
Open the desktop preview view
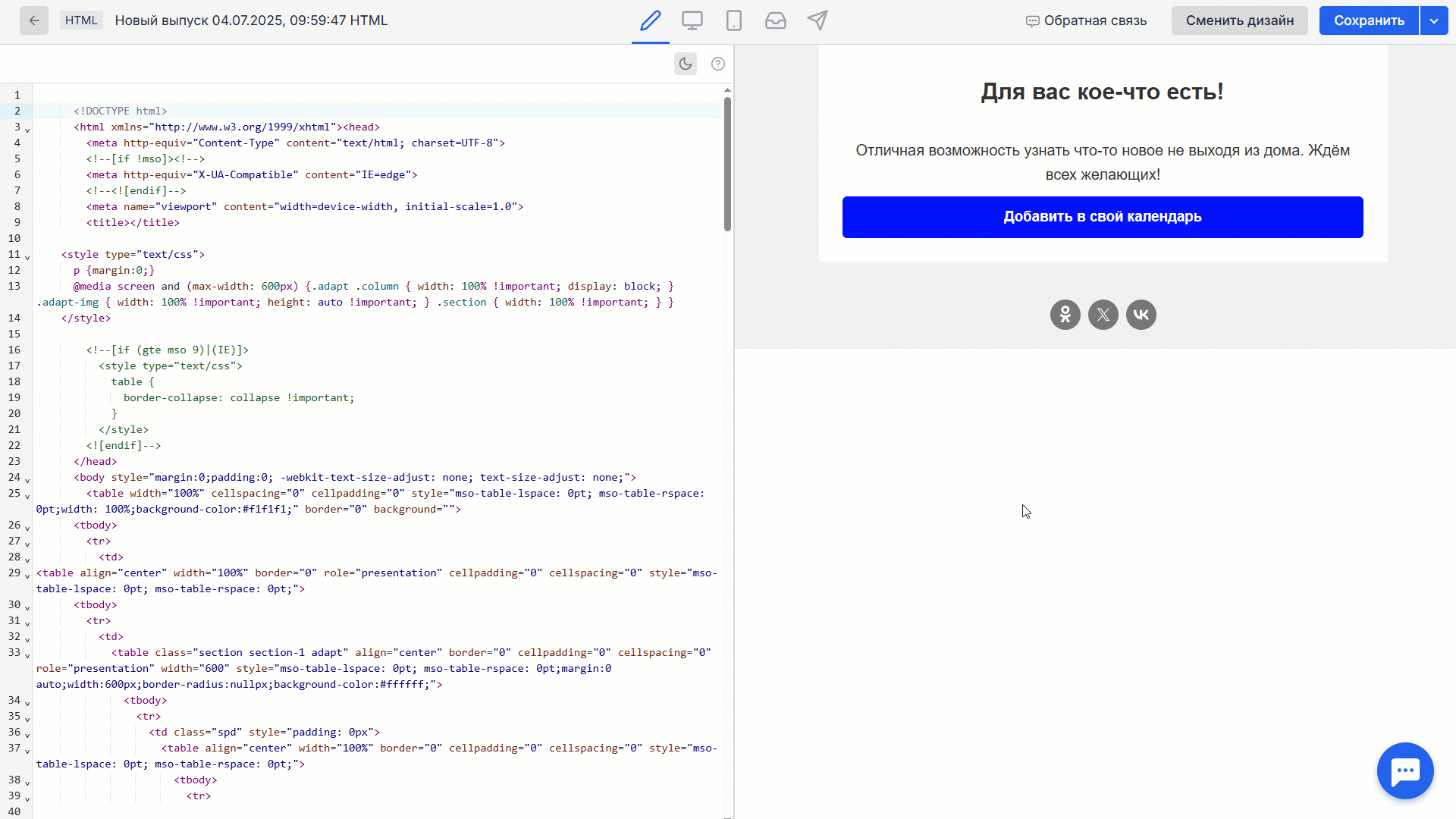(692, 20)
